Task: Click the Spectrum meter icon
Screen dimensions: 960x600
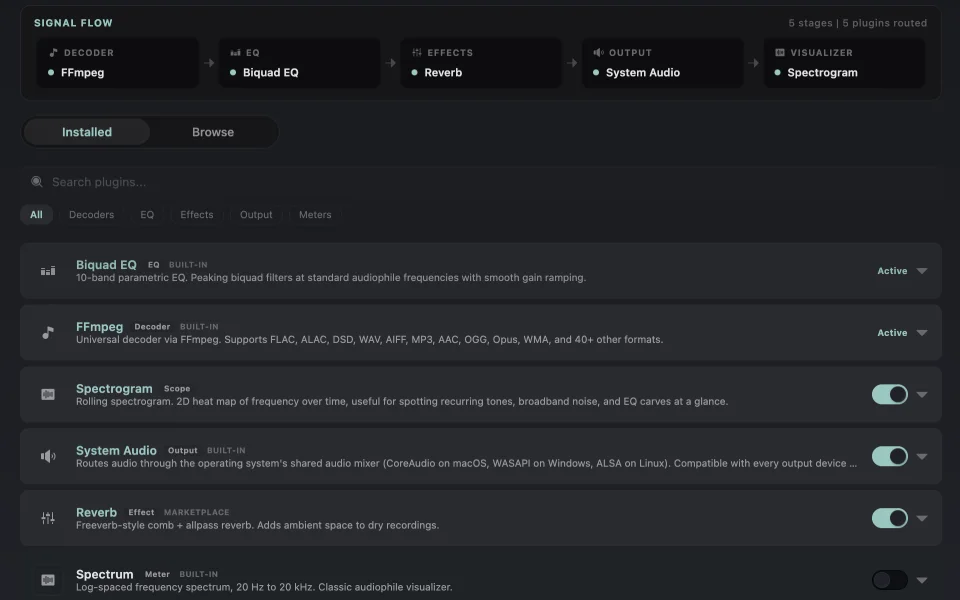Action: tap(48, 580)
